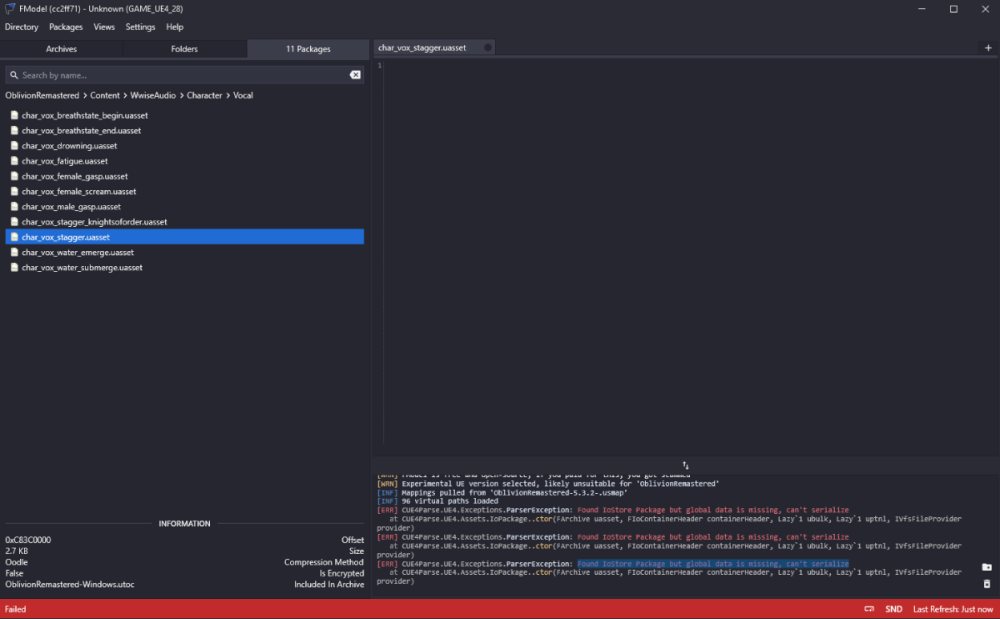The image size is (1000, 619).
Task: Click file icon of char_vox_fatigue.uasset
Action: click(x=14, y=161)
